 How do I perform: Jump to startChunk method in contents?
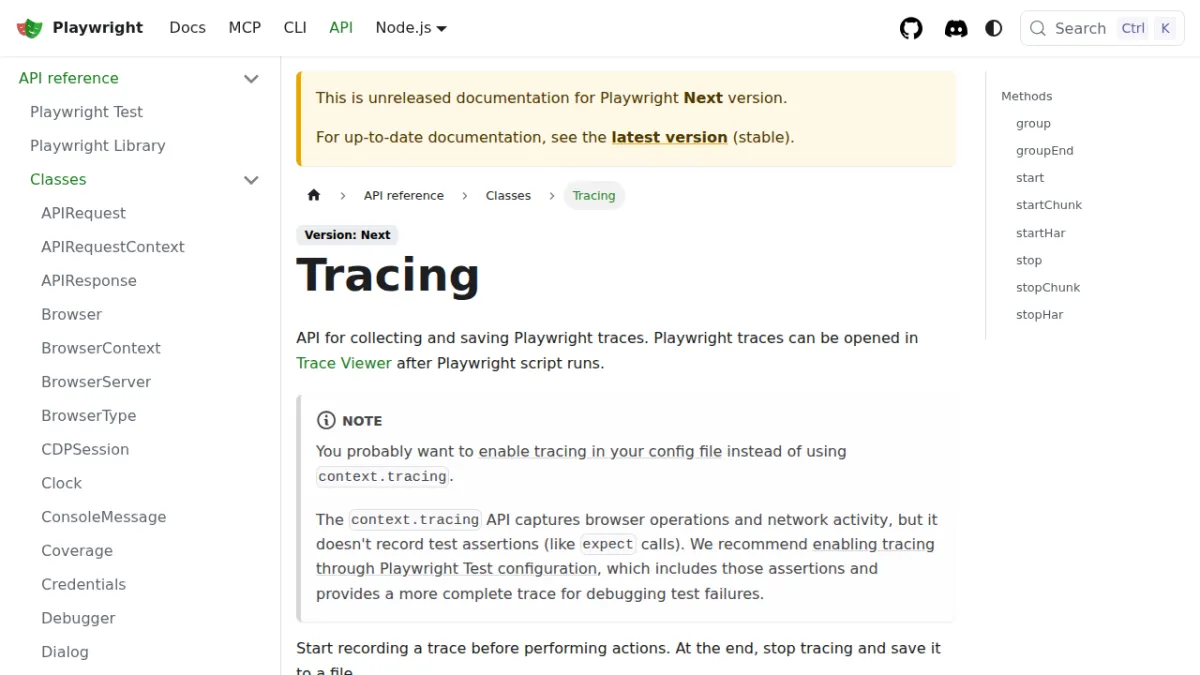[x=1049, y=205]
